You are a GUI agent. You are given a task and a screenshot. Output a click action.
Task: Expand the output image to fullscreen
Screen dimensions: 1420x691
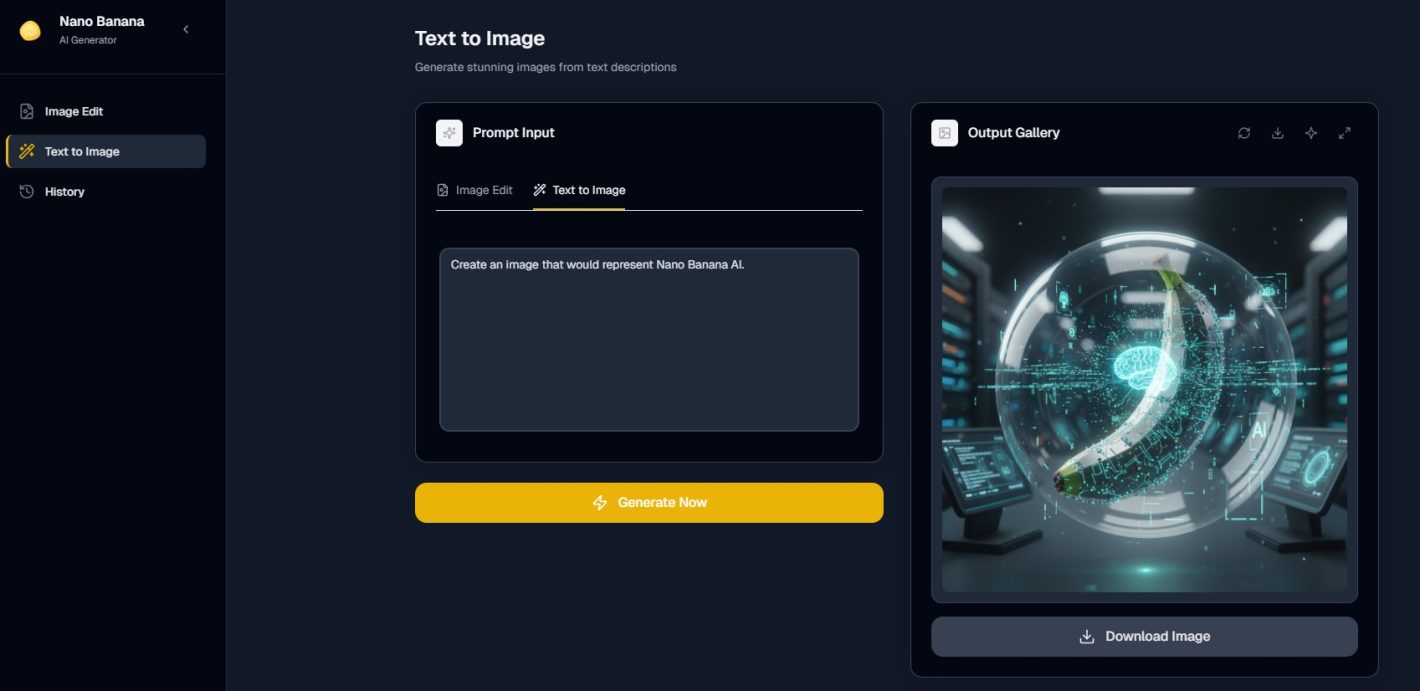point(1345,133)
